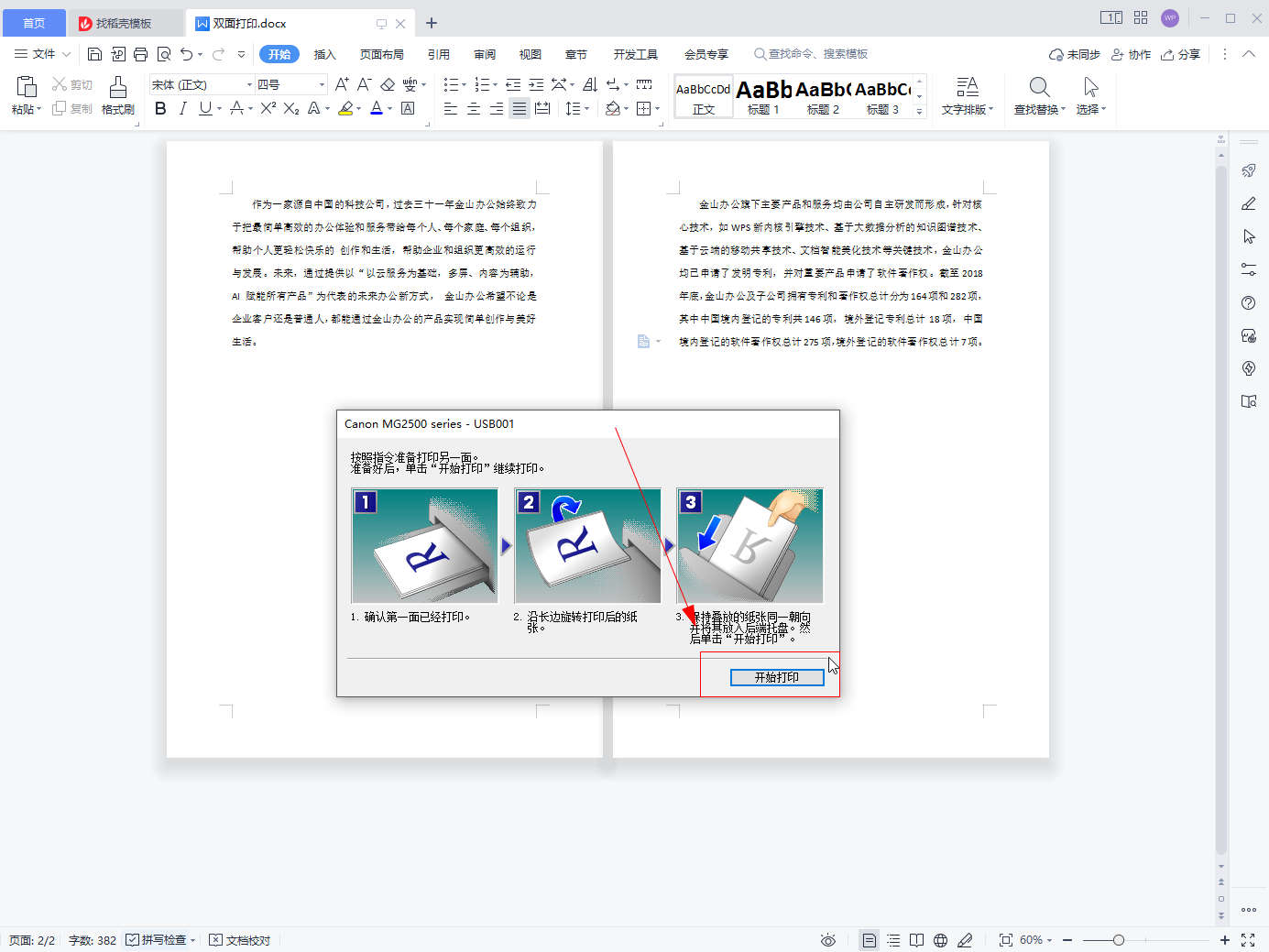Apply the text highlight color
1269x952 pixels.
point(345,108)
